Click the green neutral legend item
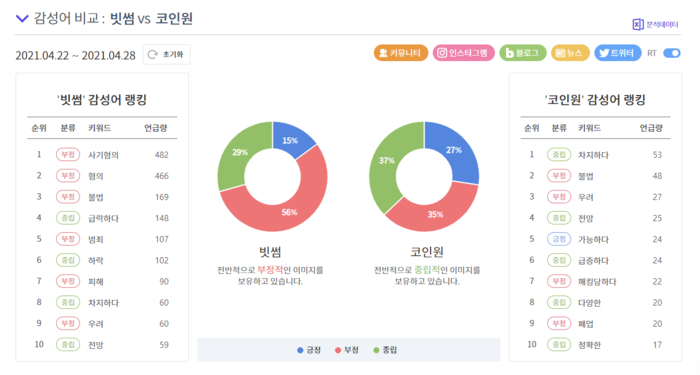The height and width of the screenshot is (375, 700). pos(385,350)
